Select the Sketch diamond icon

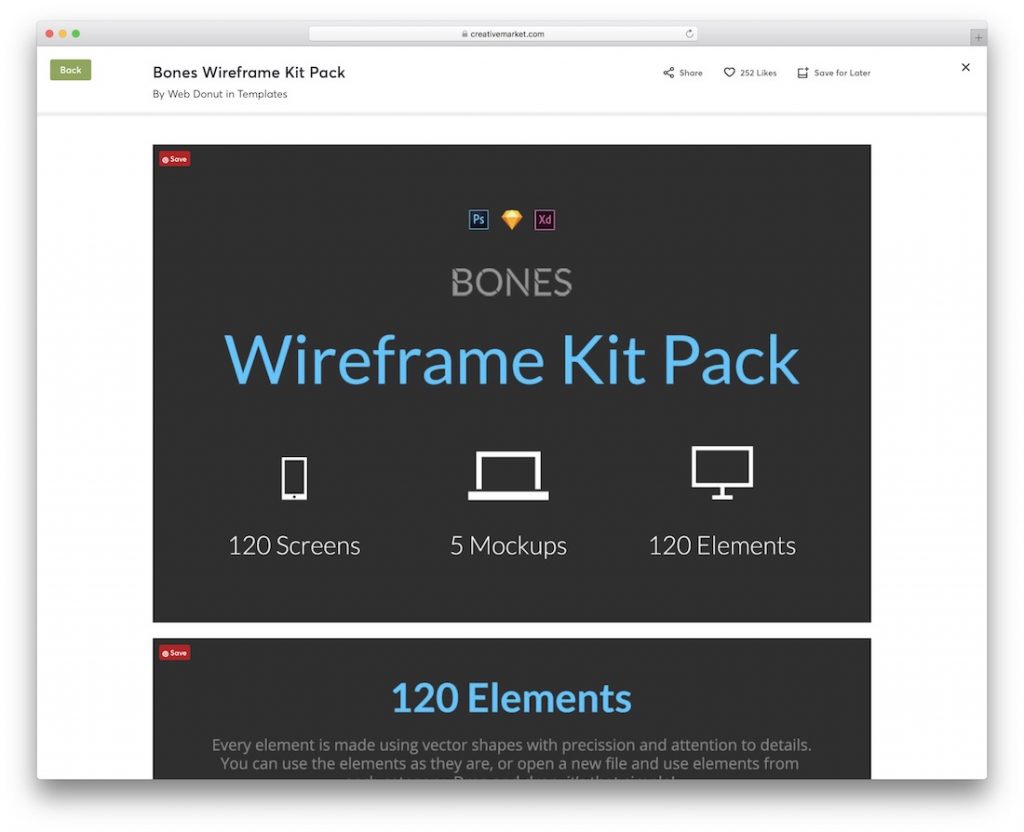click(512, 219)
